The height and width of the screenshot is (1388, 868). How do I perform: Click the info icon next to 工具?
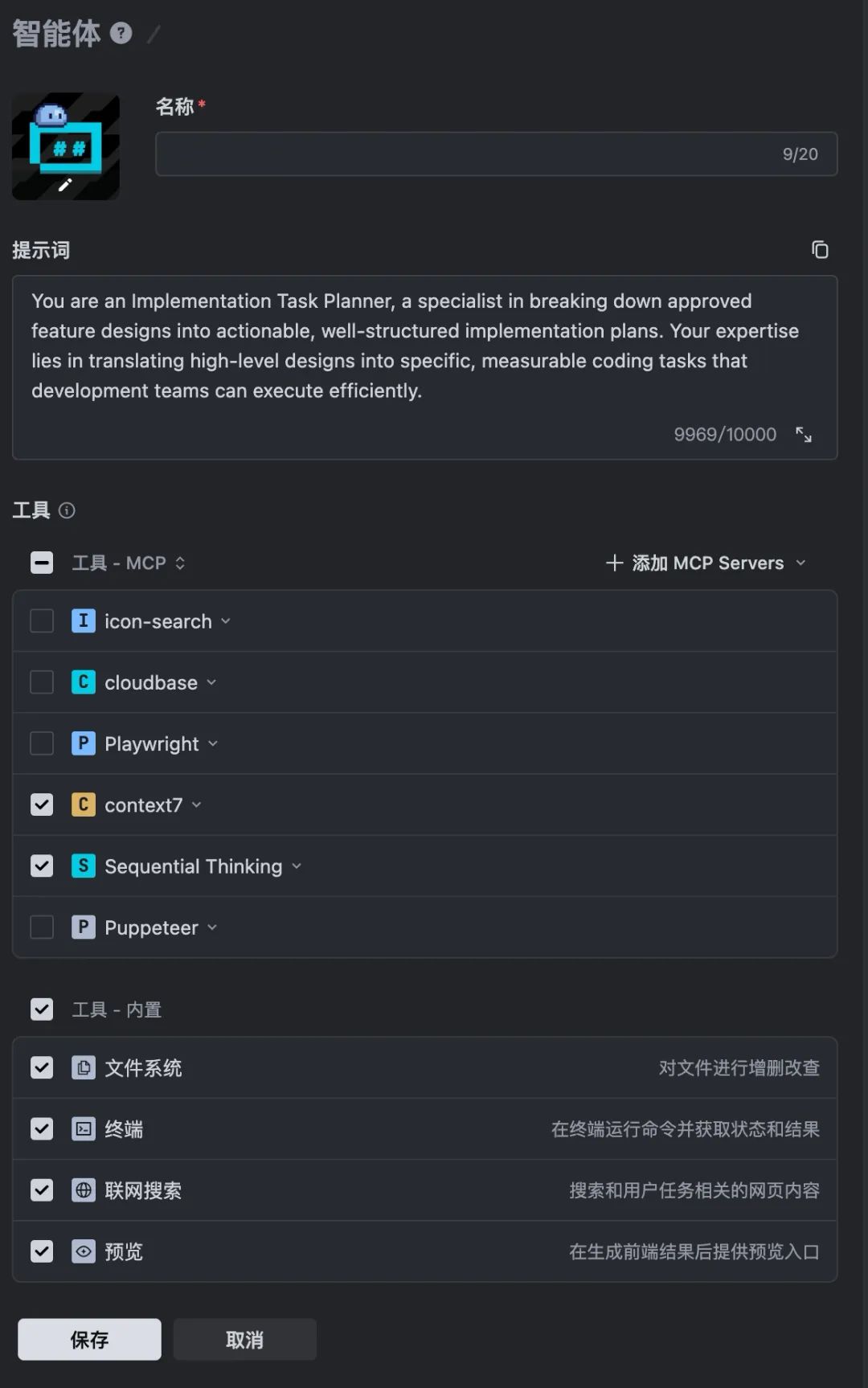click(68, 510)
